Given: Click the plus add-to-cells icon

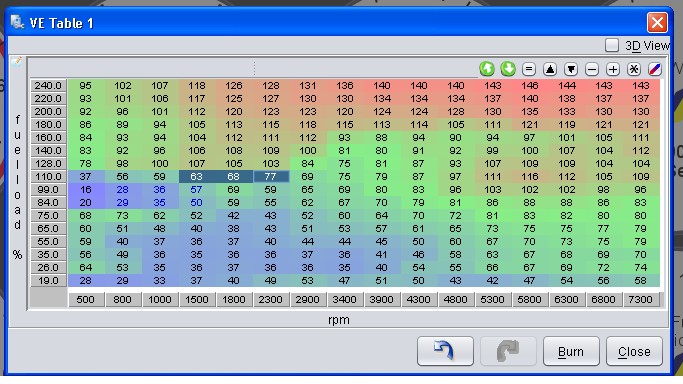Looking at the screenshot, I should tap(613, 69).
